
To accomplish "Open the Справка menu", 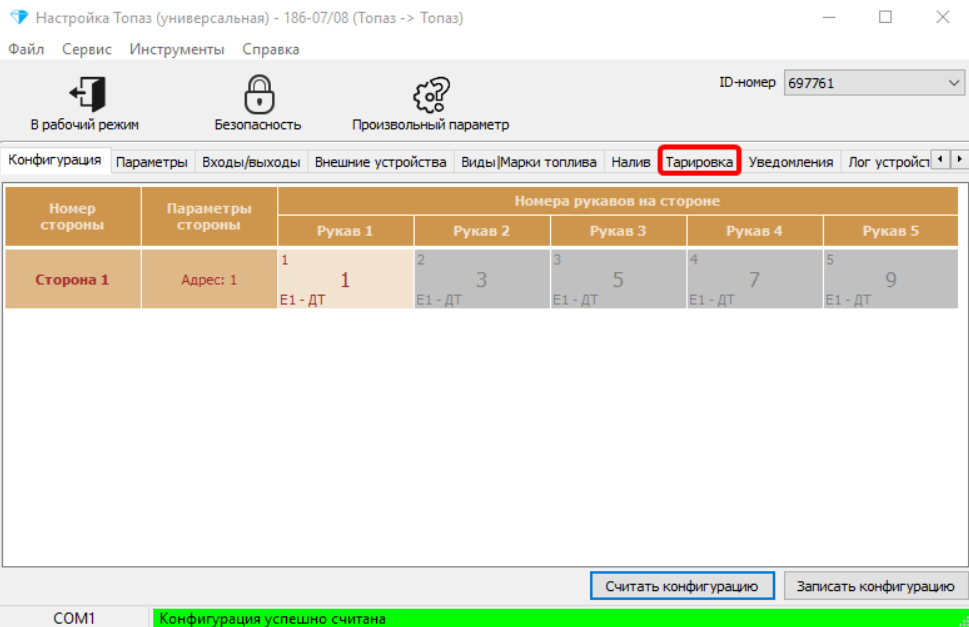I will [271, 49].
